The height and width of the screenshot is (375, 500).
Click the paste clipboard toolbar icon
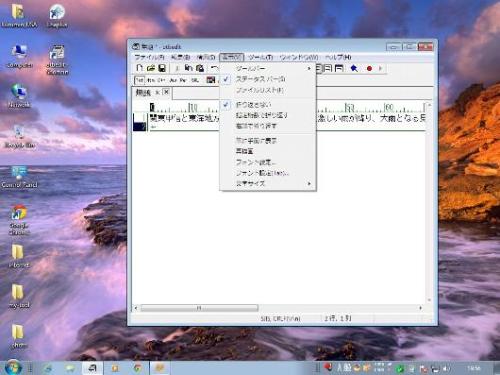pyautogui.click(x=200, y=68)
